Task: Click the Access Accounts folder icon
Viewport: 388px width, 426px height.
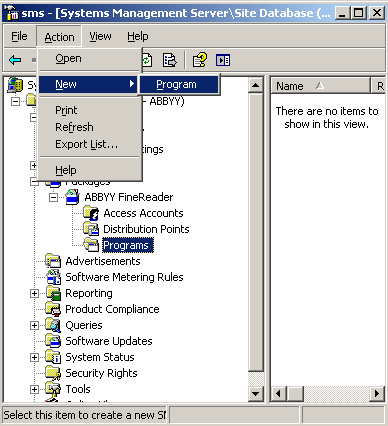Action: click(91, 213)
